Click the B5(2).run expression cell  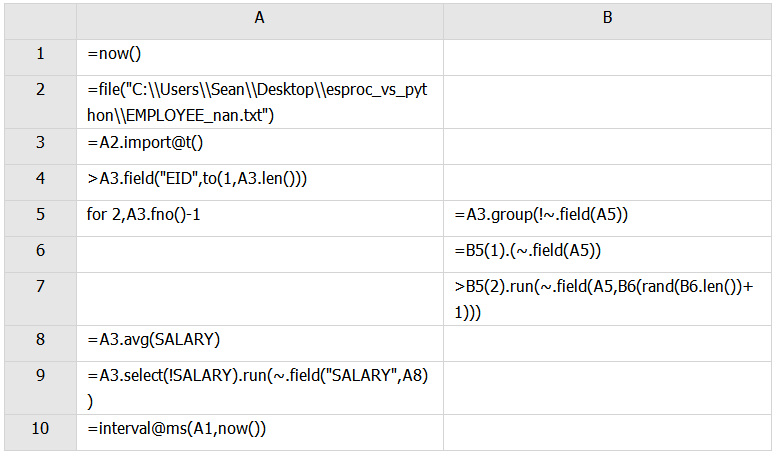(x=607, y=299)
